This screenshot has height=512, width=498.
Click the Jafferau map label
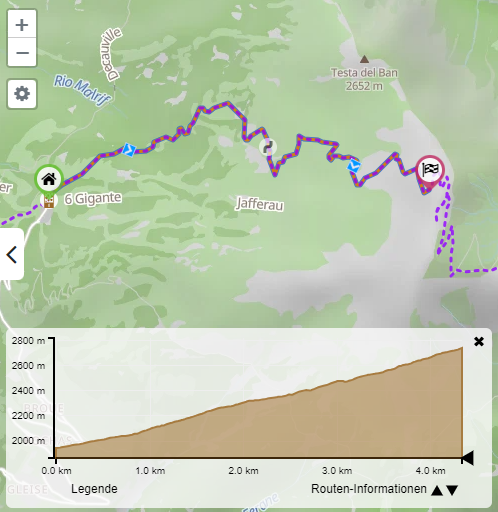click(x=260, y=204)
